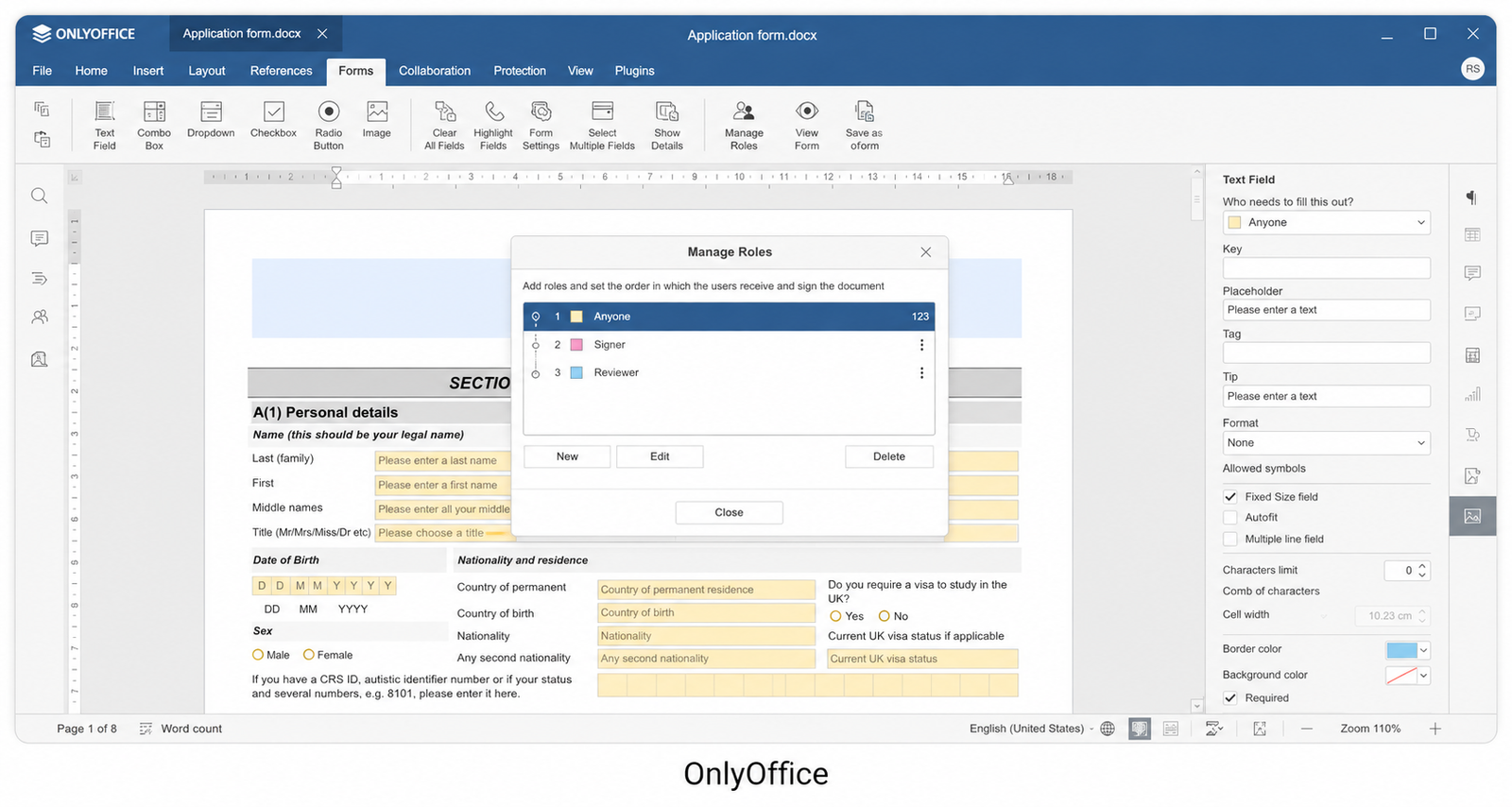
Task: Open Manage Roles from ribbon
Action: click(x=744, y=125)
